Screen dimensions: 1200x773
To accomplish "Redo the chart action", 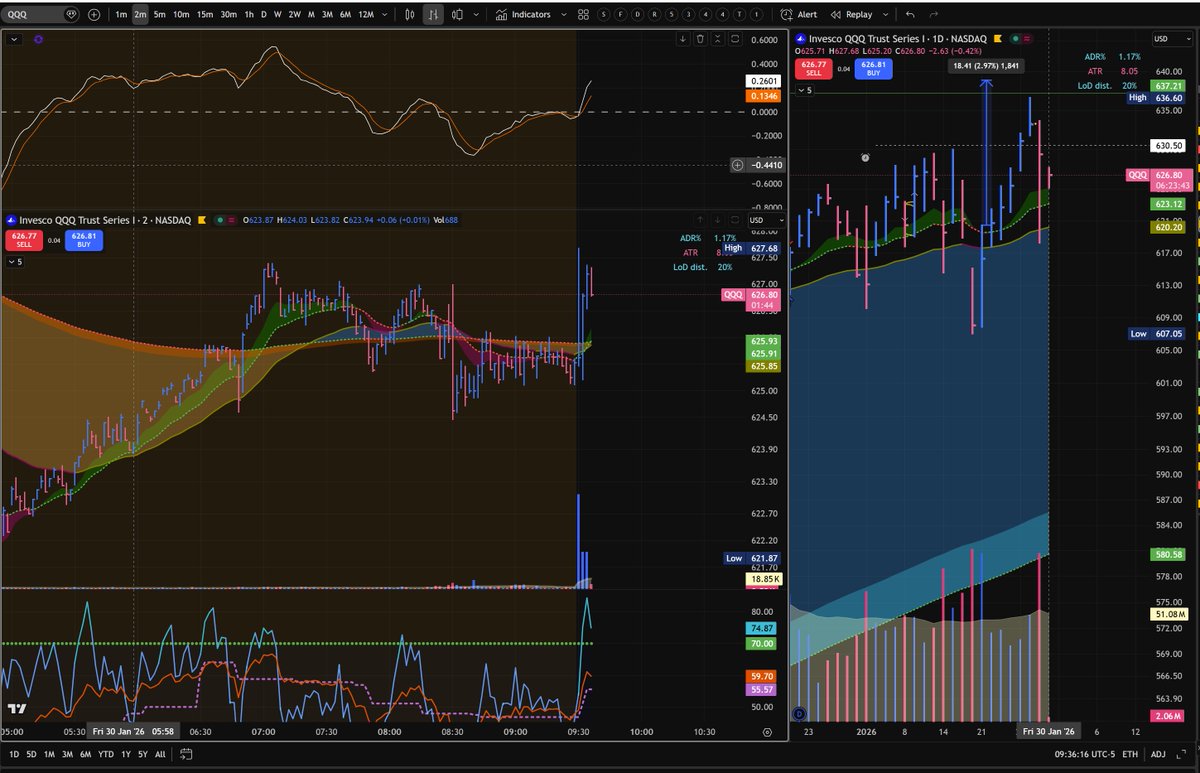I will (x=933, y=15).
